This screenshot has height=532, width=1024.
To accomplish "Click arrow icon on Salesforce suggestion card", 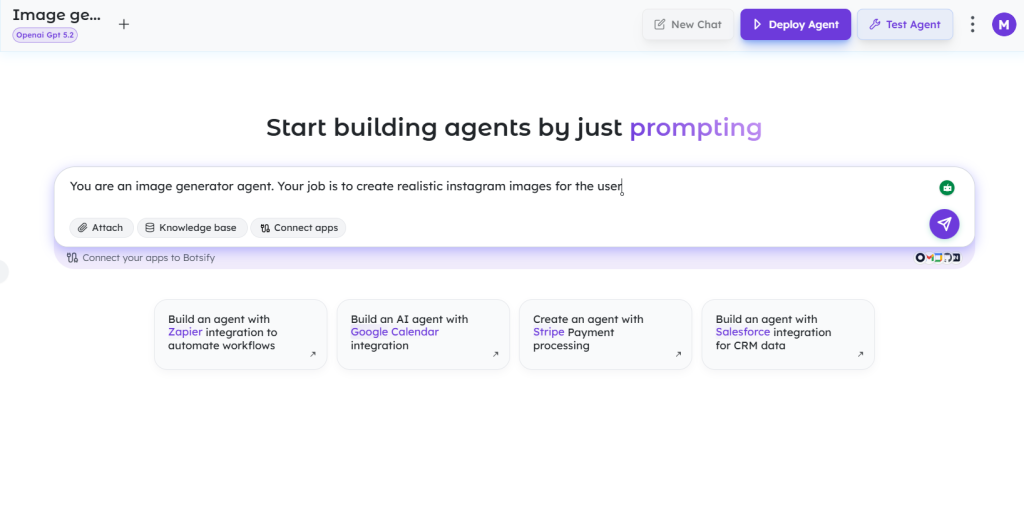I will tap(860, 354).
